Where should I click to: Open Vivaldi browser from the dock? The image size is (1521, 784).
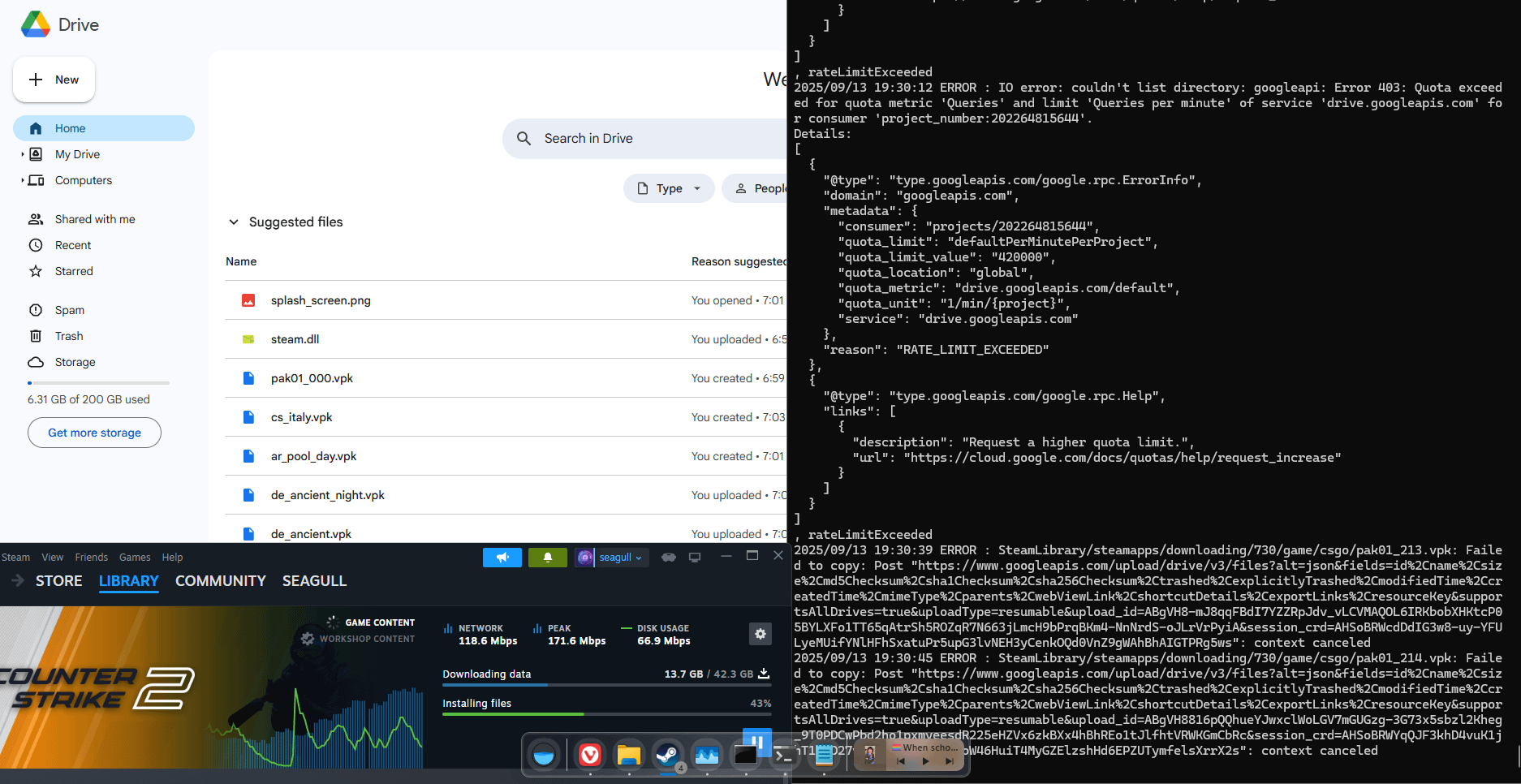click(x=590, y=756)
